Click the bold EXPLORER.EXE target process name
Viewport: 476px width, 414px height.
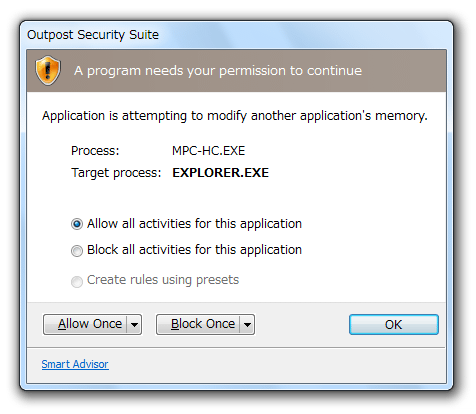220,173
